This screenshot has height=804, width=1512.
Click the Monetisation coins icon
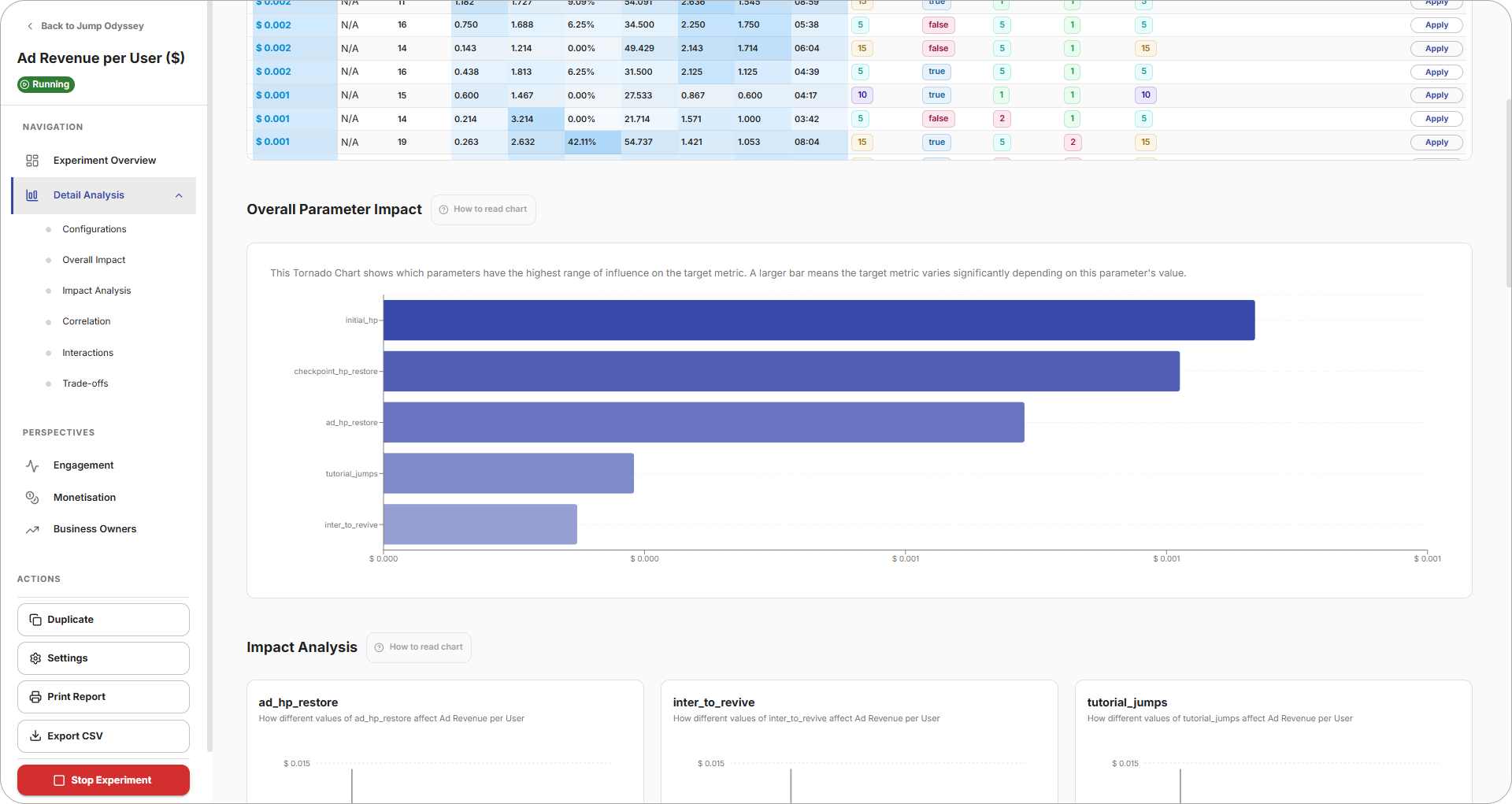pos(32,498)
